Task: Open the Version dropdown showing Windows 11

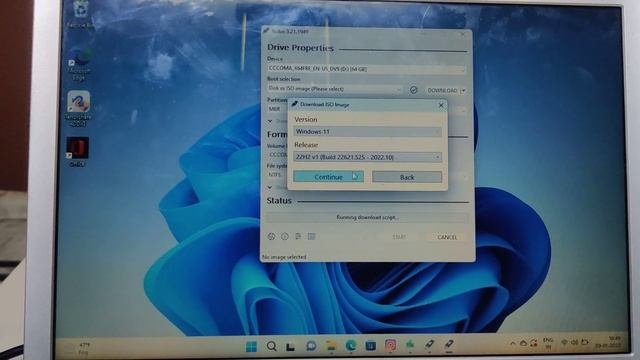Action: (367, 131)
